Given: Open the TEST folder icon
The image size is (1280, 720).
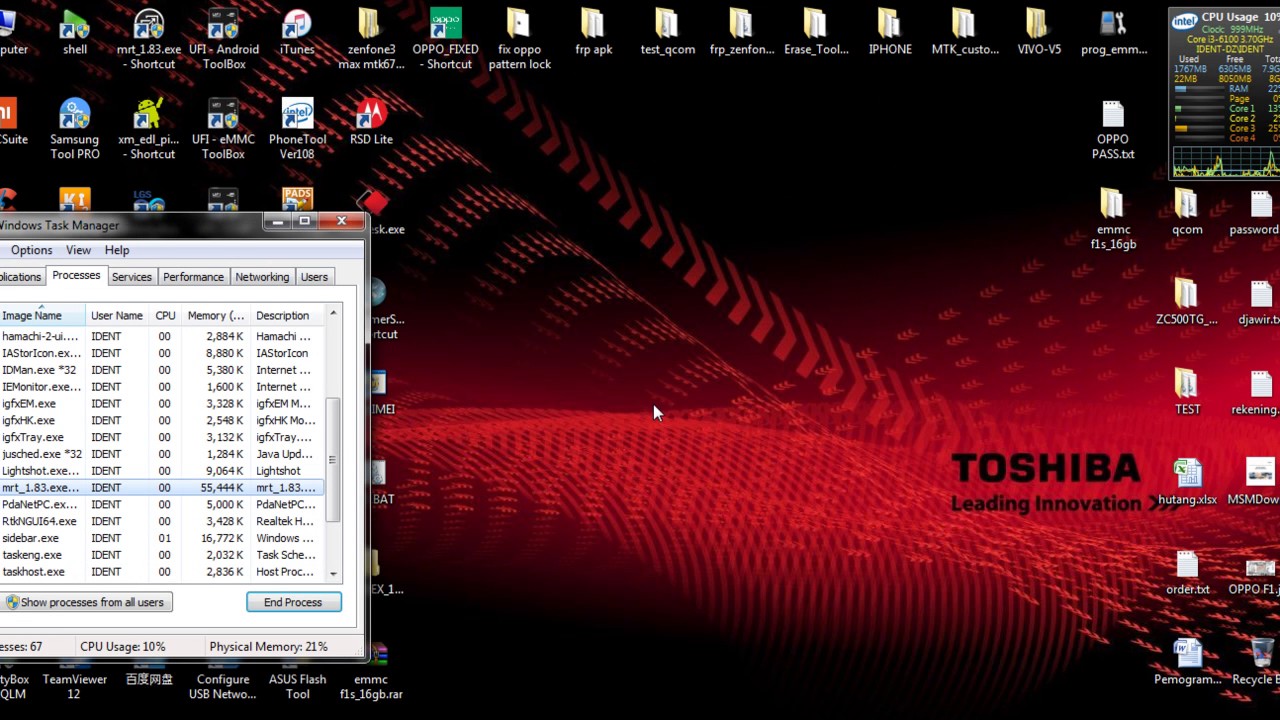Looking at the screenshot, I should coord(1187,392).
